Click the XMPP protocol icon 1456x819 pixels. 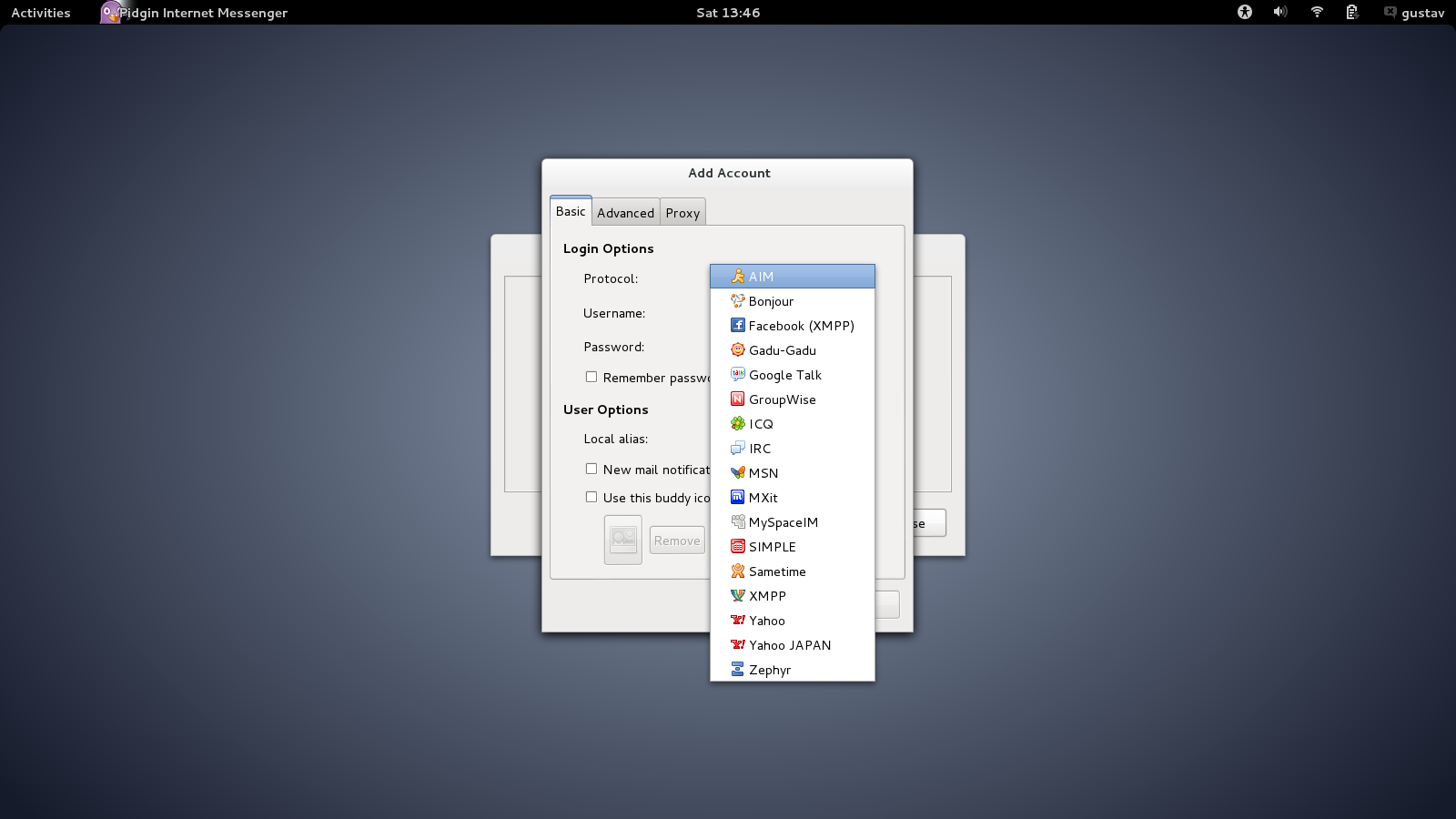[x=738, y=595]
